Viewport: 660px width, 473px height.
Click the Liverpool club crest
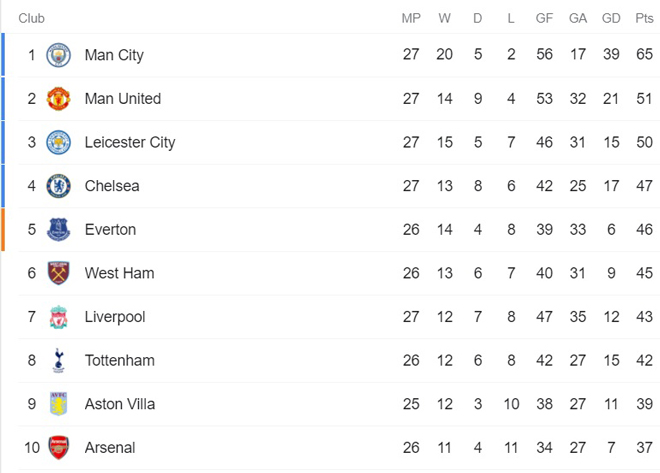click(59, 317)
